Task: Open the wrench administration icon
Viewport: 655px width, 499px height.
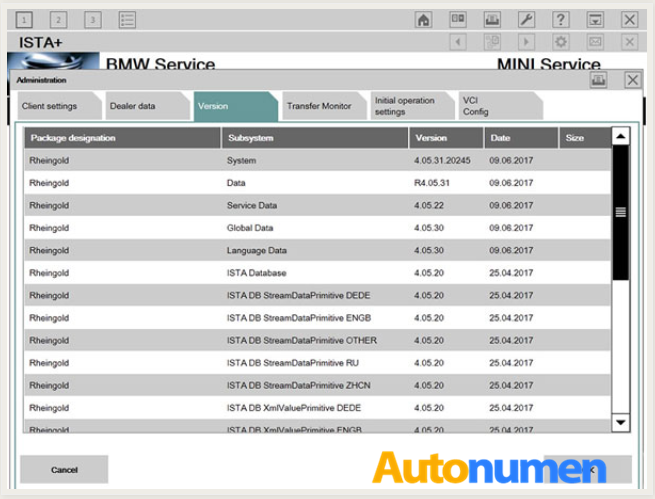Action: (x=526, y=20)
